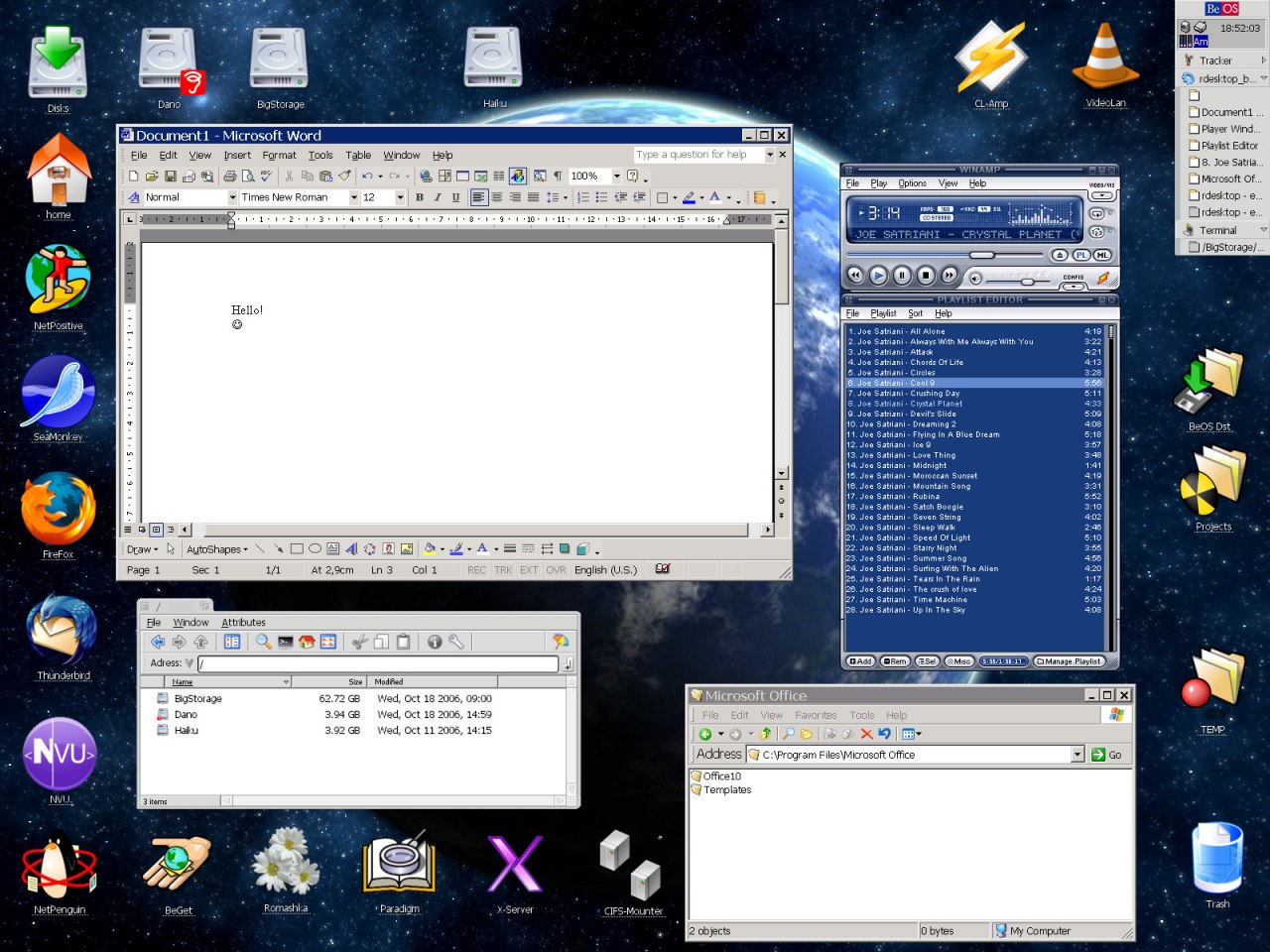Viewport: 1270px width, 952px height.
Task: Click the Show/Hide paragraph marks icon
Action: 558,177
